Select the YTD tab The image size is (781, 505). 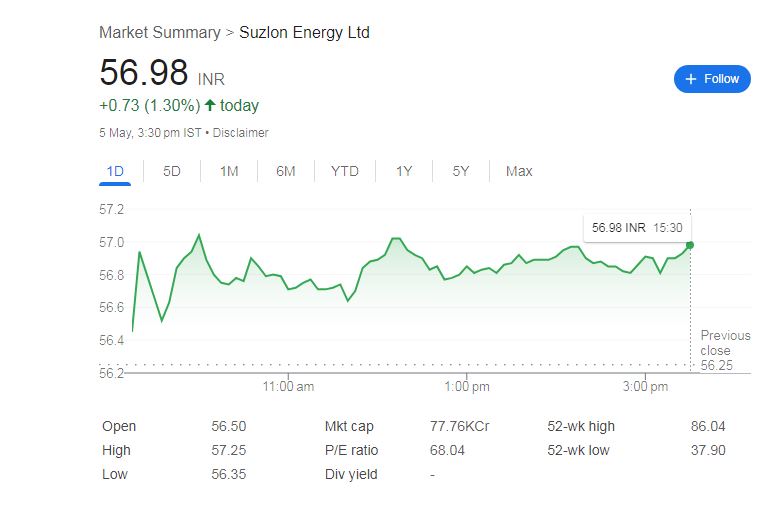[345, 172]
